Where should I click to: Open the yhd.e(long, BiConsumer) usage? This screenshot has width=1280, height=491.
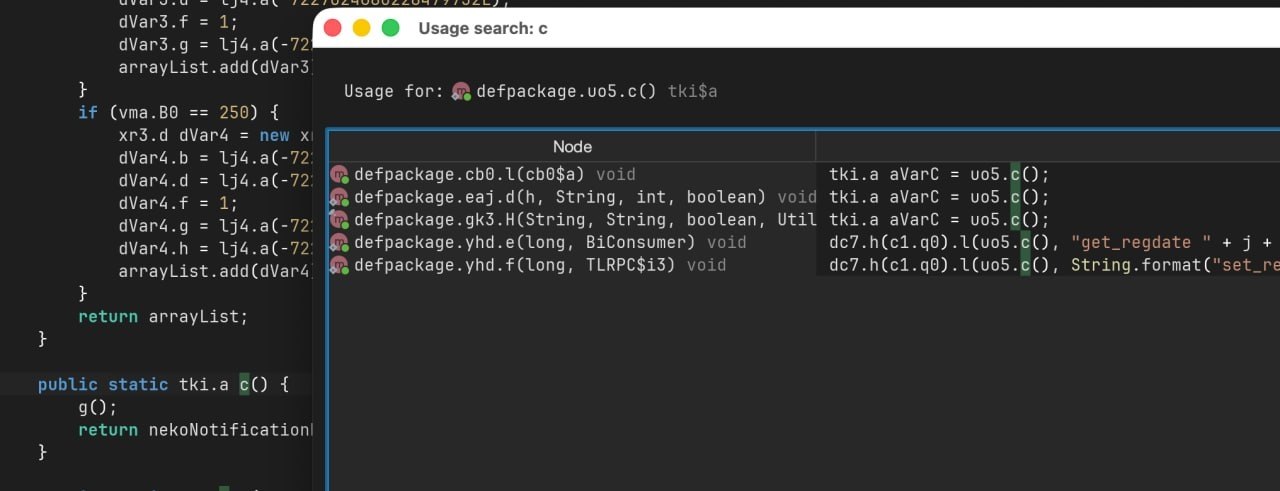(524, 243)
